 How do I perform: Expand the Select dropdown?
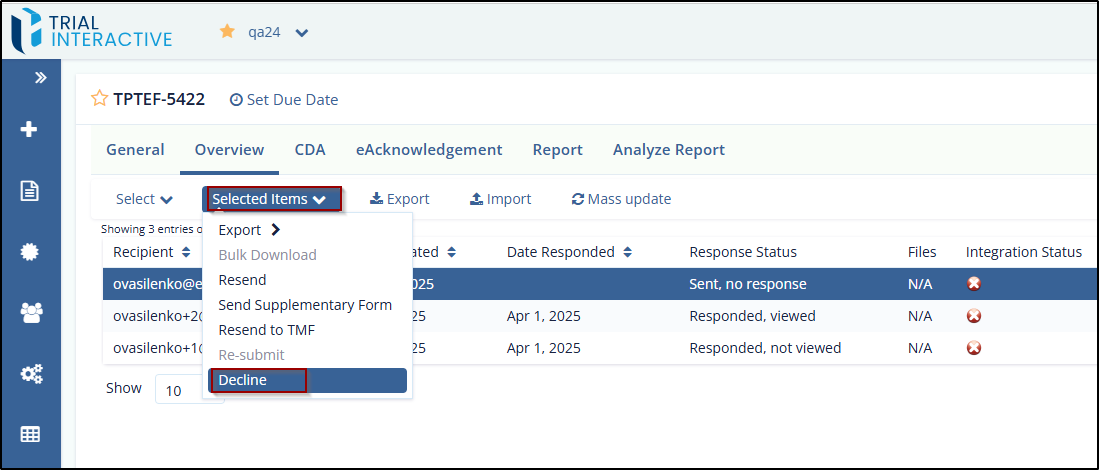tap(144, 199)
